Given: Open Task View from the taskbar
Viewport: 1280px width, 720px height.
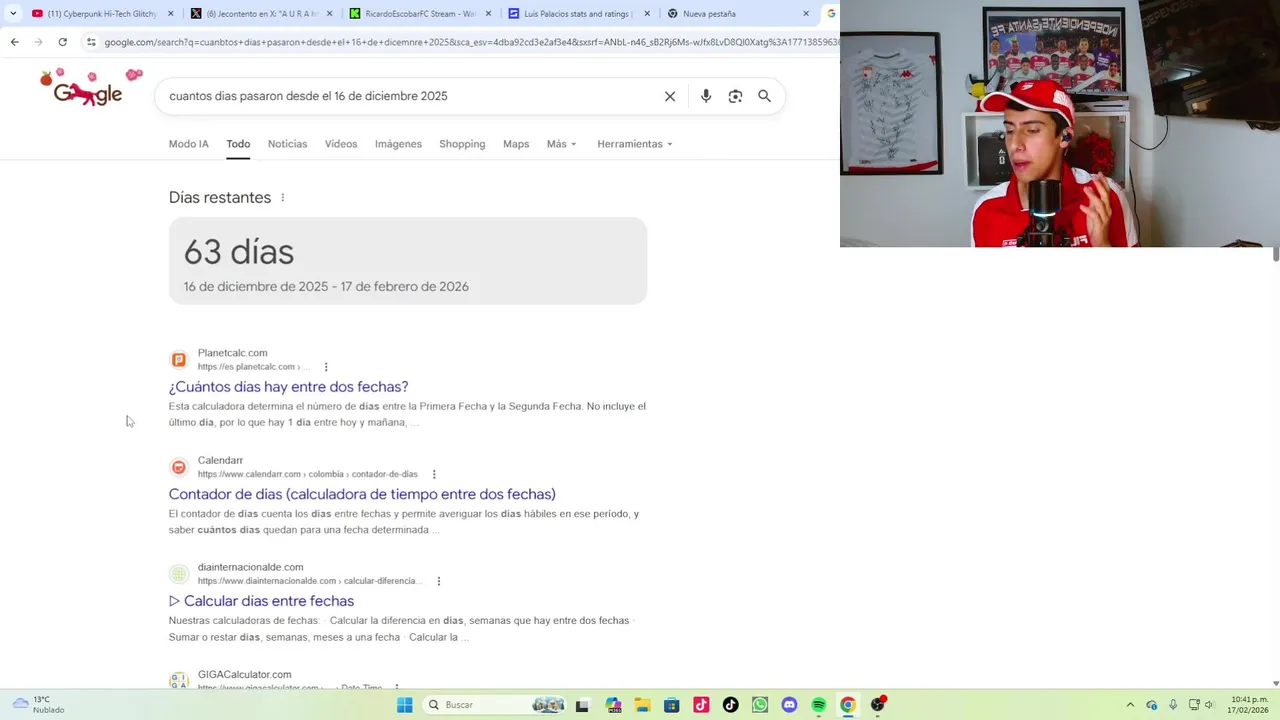Looking at the screenshot, I should coord(582,705).
